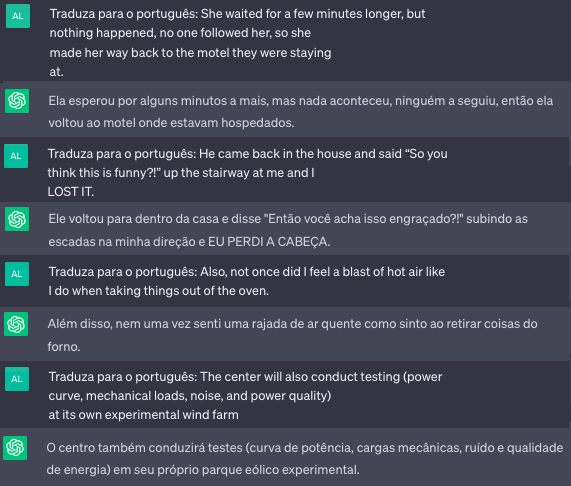This screenshot has width=571, height=486.
Task: Click the AL user avatar beside motel message
Action: coord(18,16)
